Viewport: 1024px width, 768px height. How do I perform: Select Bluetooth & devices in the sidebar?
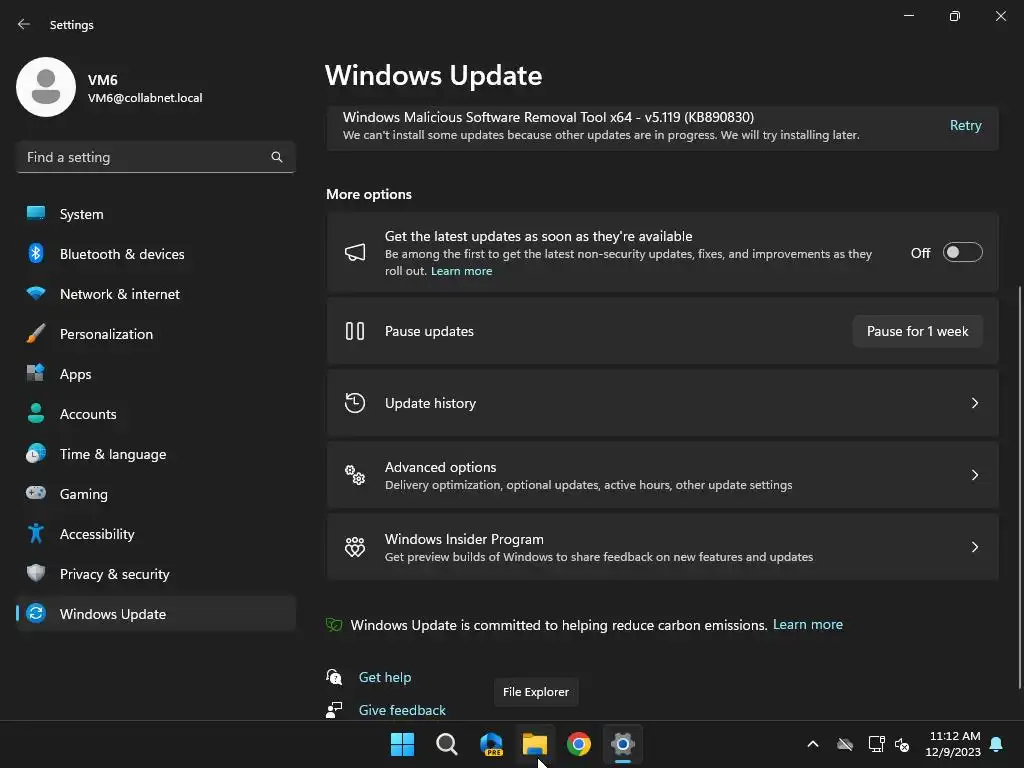(156, 253)
